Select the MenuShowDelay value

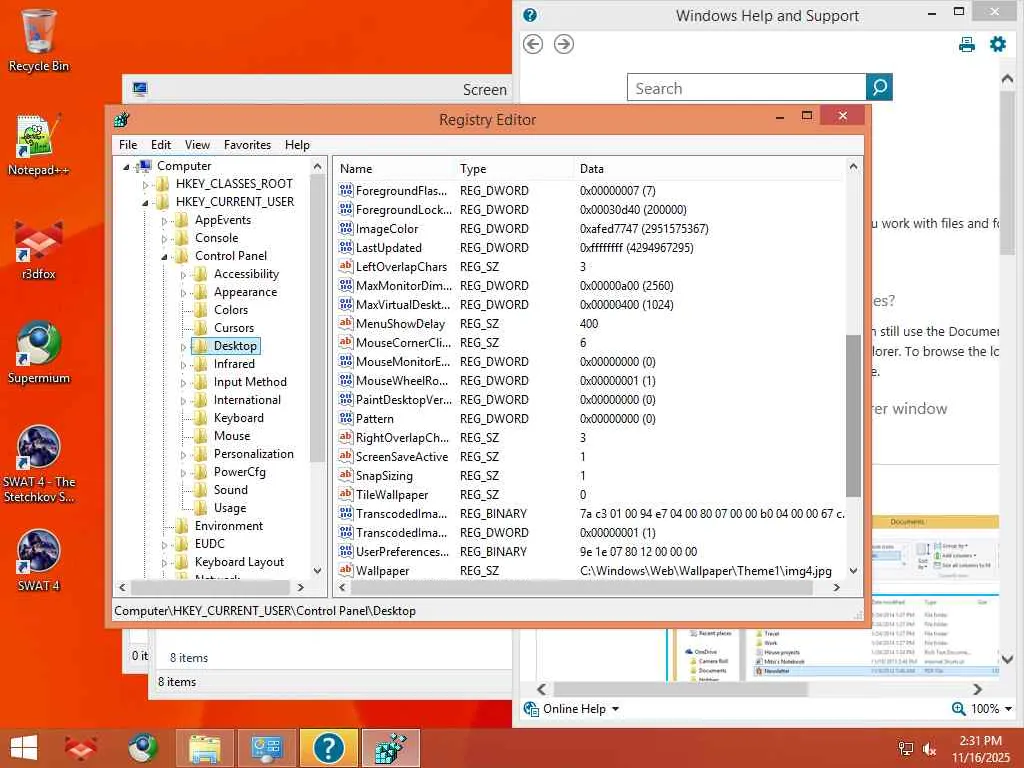coord(400,324)
